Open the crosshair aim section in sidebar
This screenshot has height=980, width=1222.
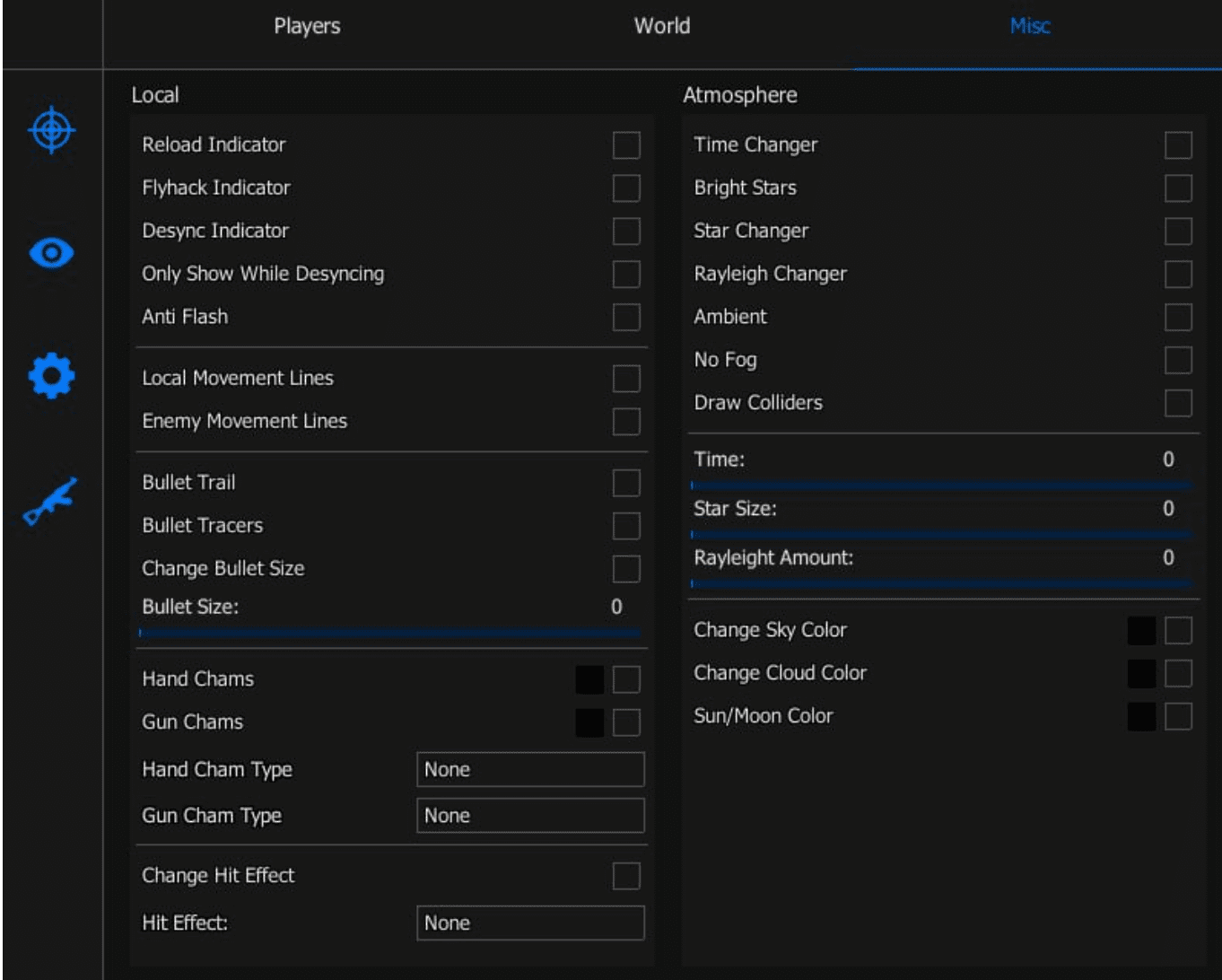[52, 130]
